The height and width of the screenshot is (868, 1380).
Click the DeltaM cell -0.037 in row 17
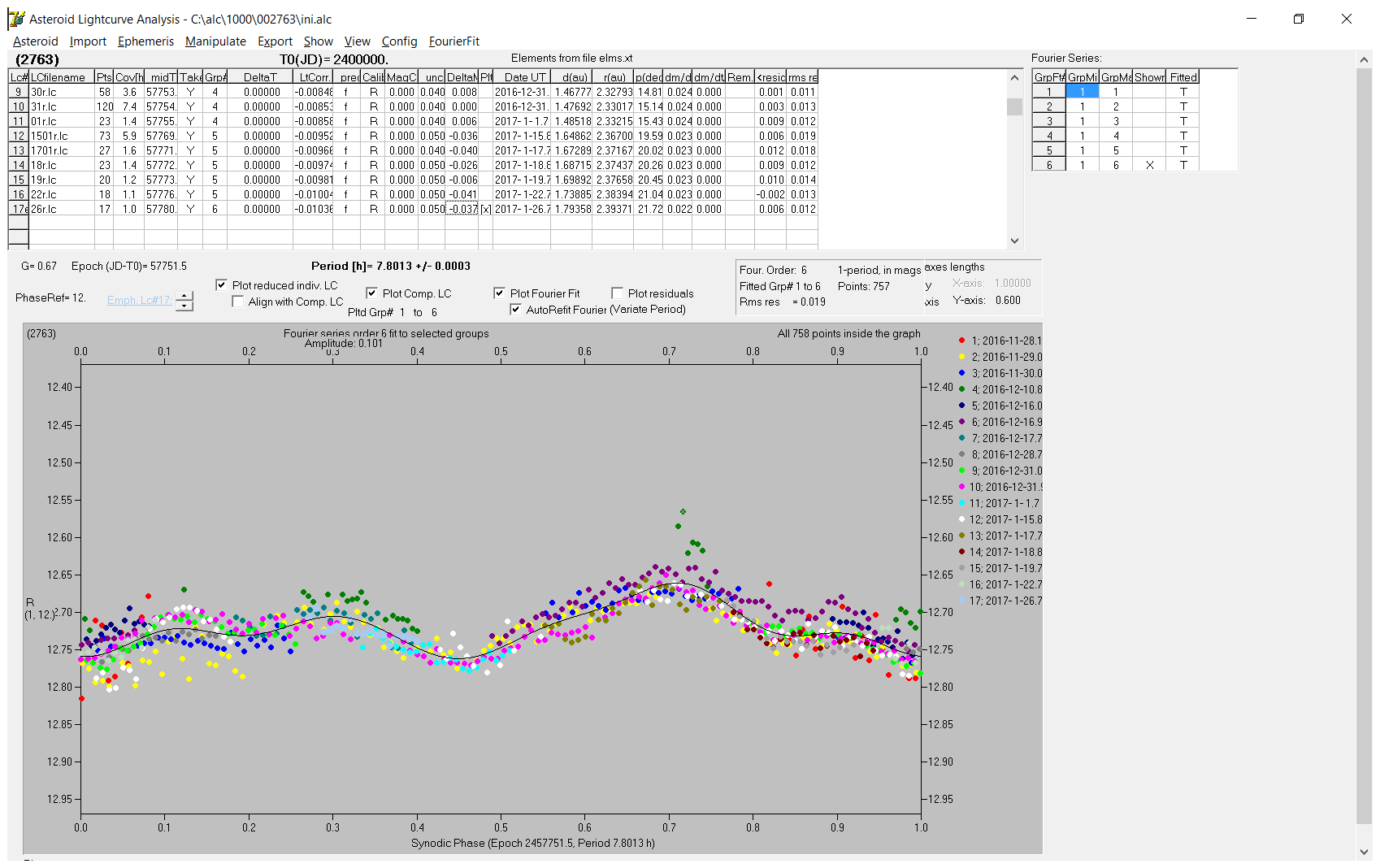point(462,209)
